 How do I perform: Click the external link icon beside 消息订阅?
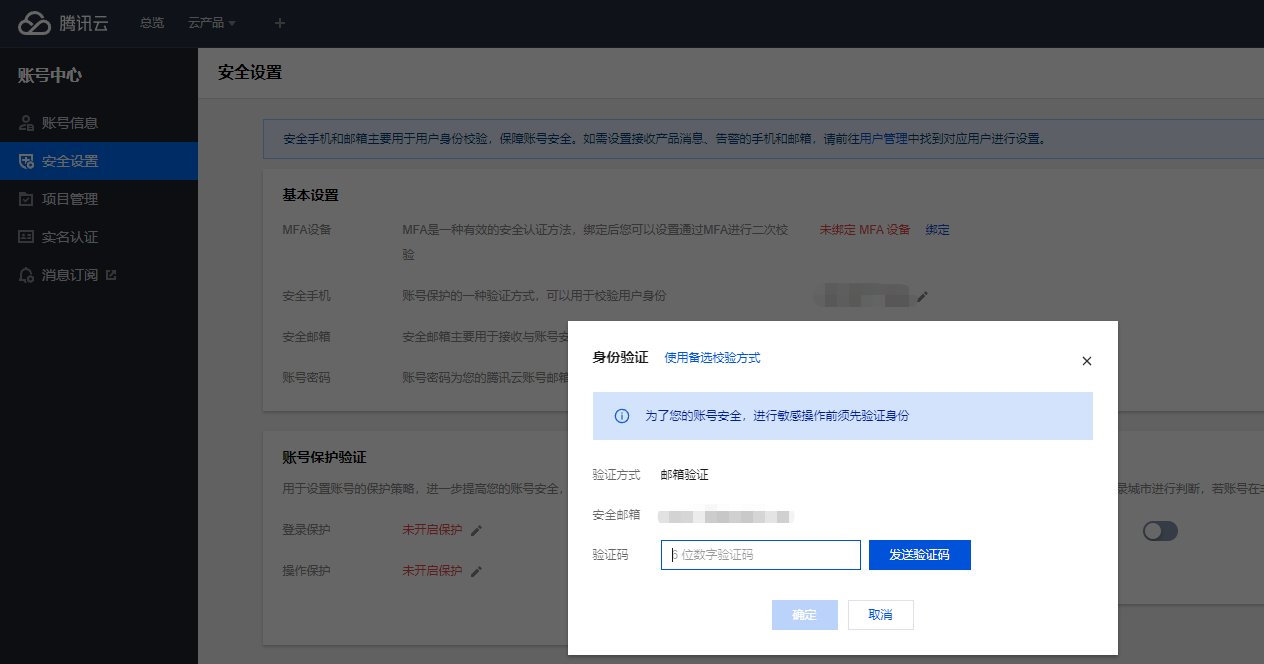click(x=111, y=274)
